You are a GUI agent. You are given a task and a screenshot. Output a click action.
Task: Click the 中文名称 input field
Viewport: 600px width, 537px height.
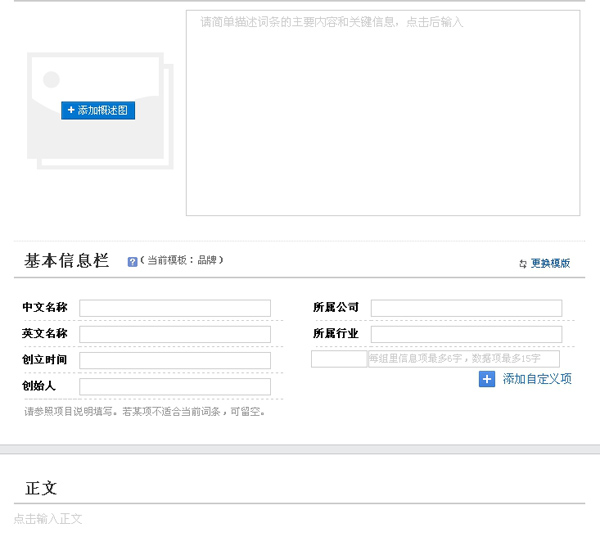175,308
